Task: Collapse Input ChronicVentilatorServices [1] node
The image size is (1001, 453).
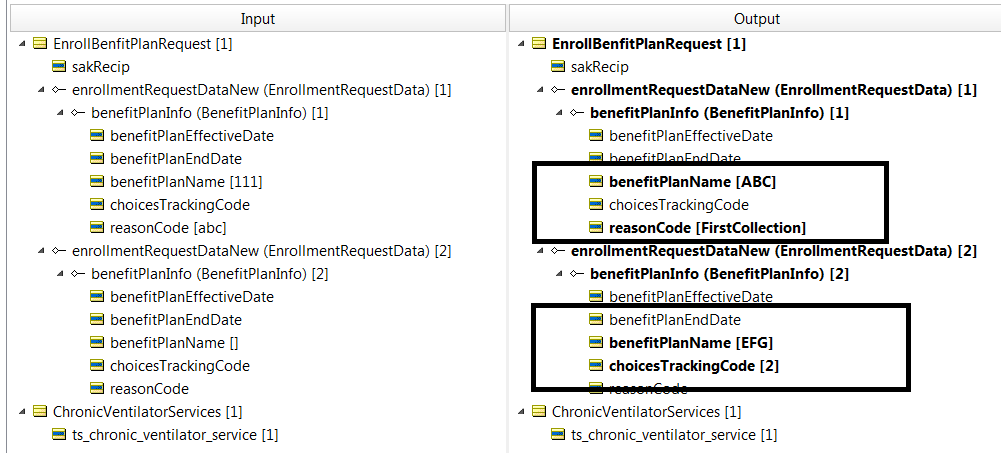Action: click(23, 412)
